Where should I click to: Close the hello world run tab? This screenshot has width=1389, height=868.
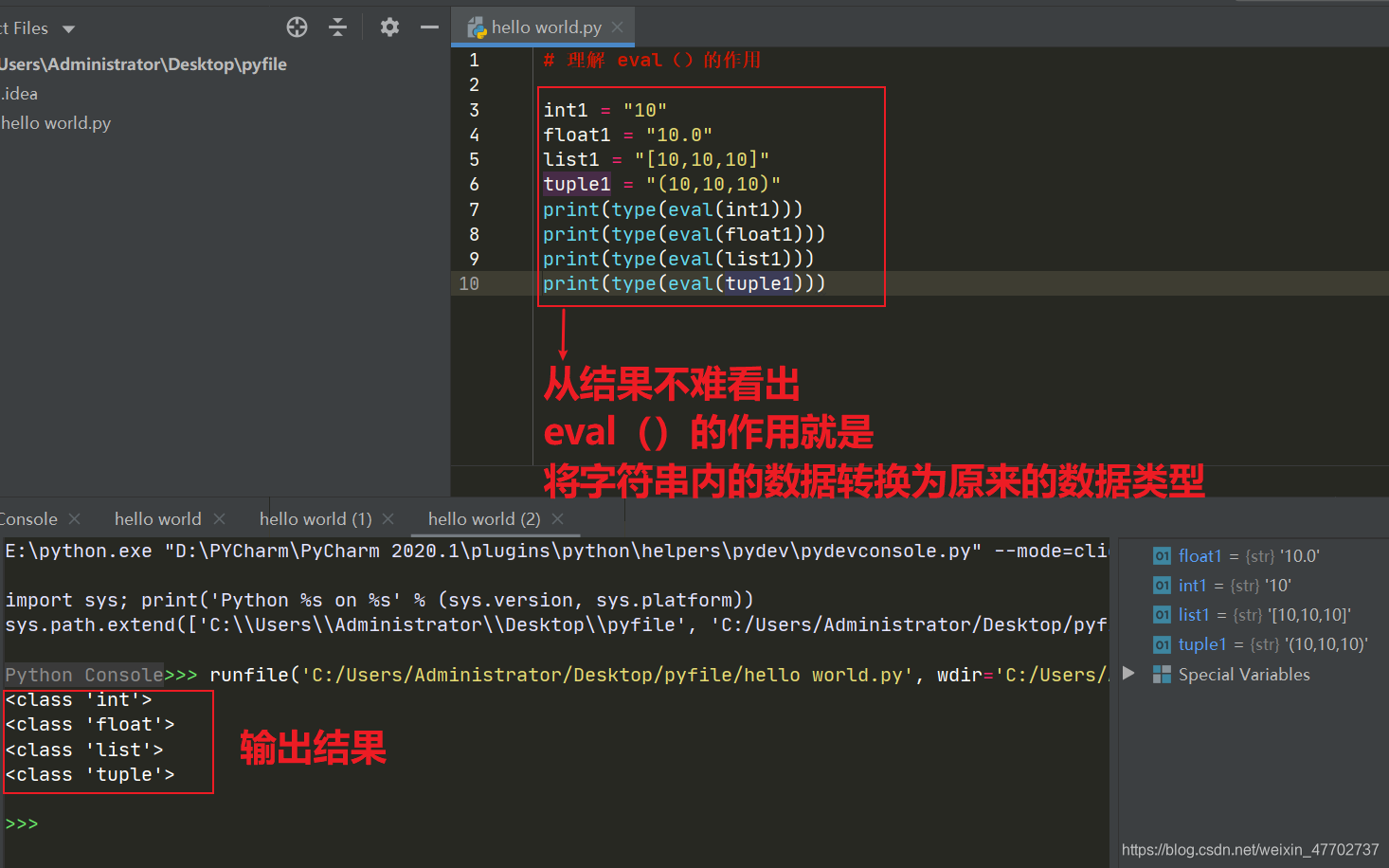tap(220, 519)
